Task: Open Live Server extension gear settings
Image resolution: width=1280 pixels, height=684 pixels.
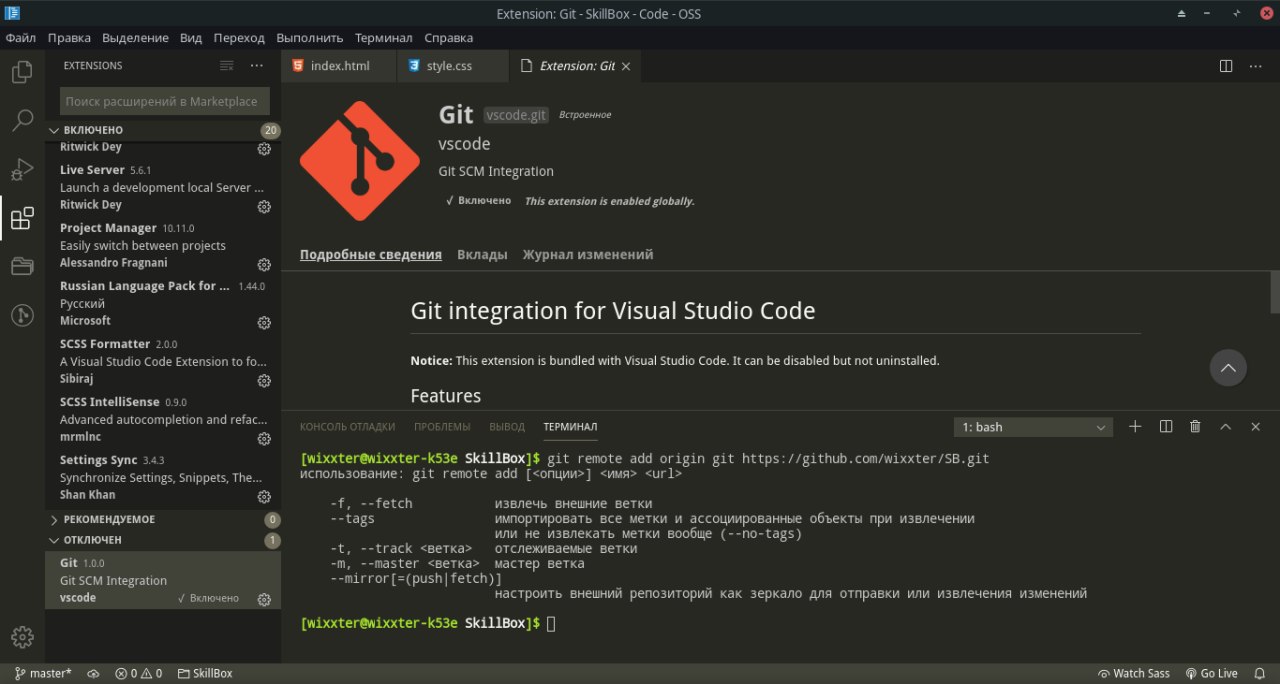Action: pyautogui.click(x=264, y=207)
